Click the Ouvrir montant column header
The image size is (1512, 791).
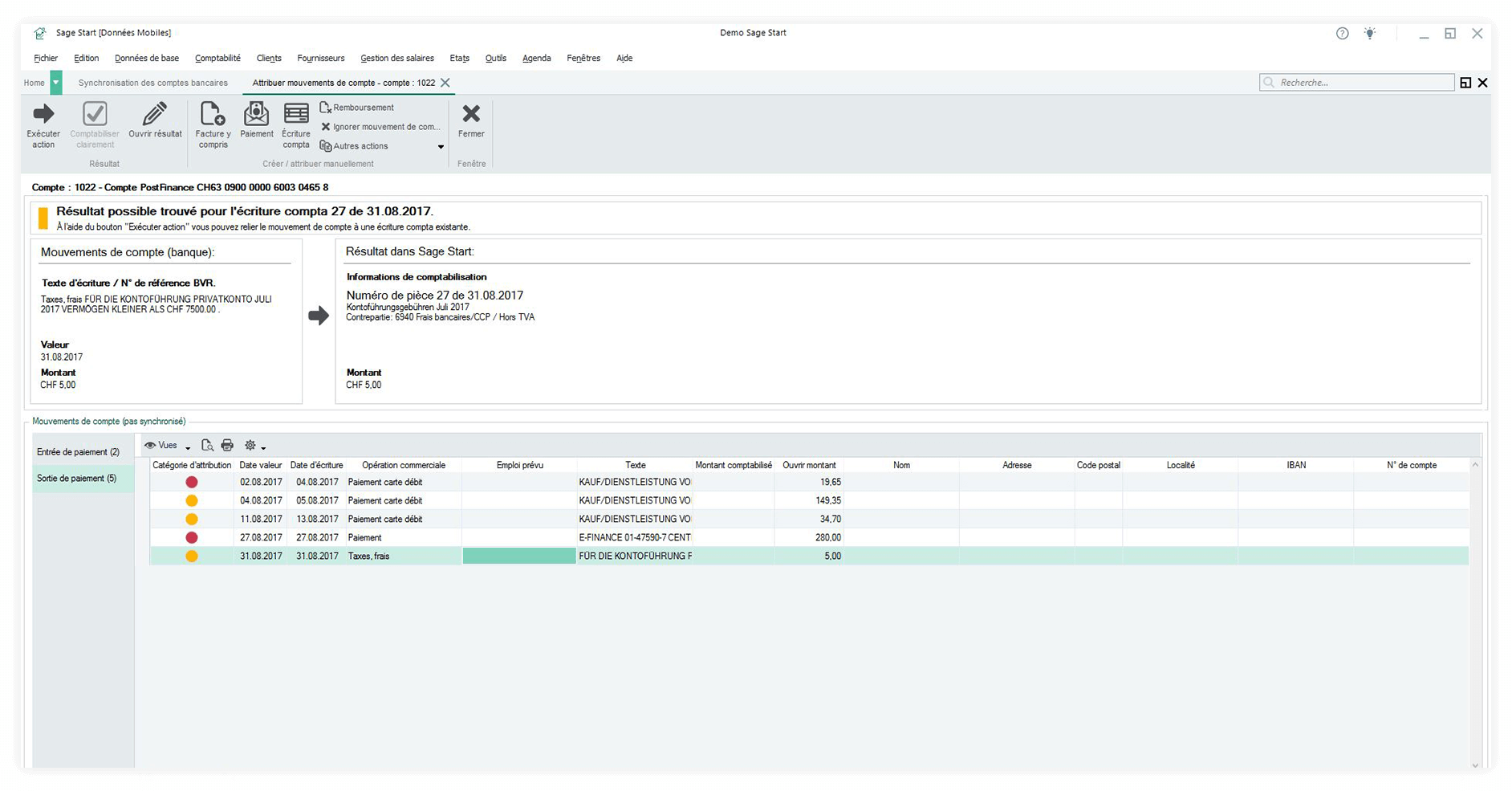coord(809,465)
